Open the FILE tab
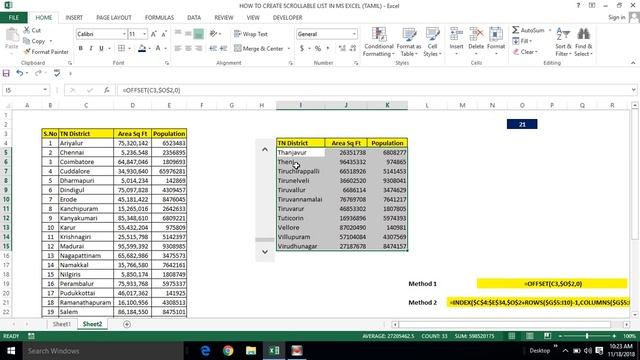640x360 pixels. coord(14,18)
